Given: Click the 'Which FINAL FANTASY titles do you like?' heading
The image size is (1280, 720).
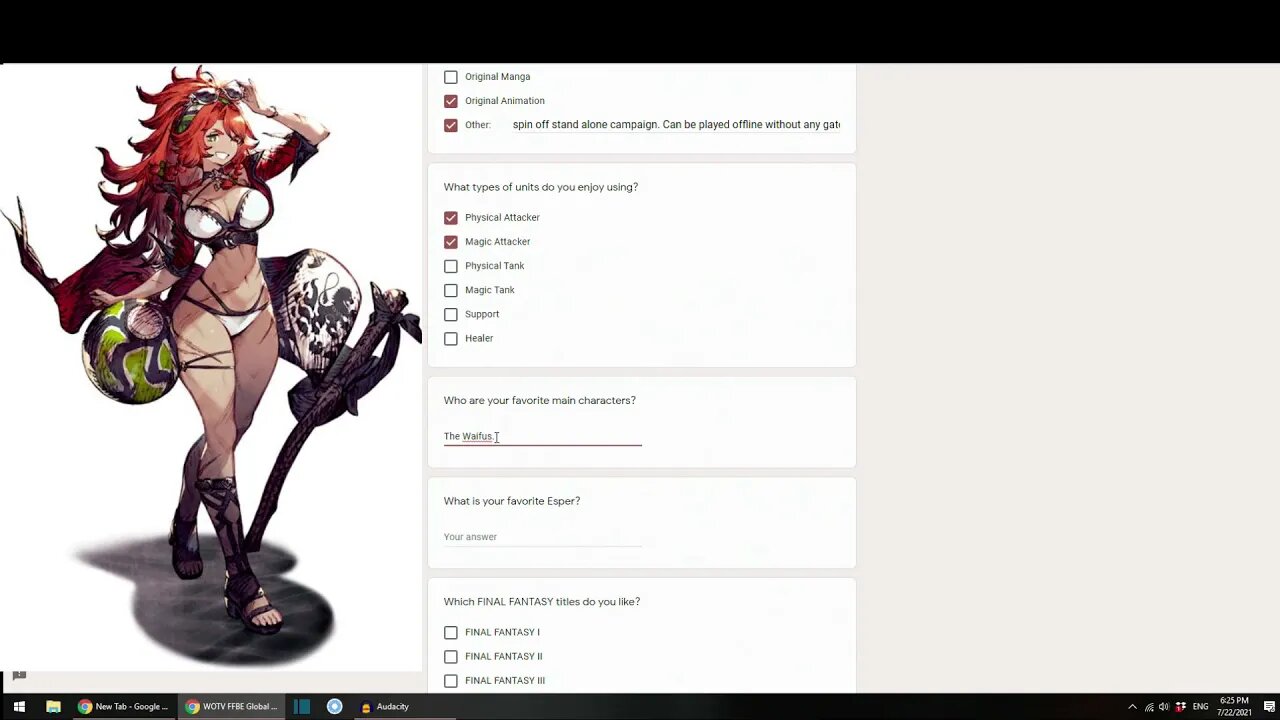Looking at the screenshot, I should click(542, 602).
